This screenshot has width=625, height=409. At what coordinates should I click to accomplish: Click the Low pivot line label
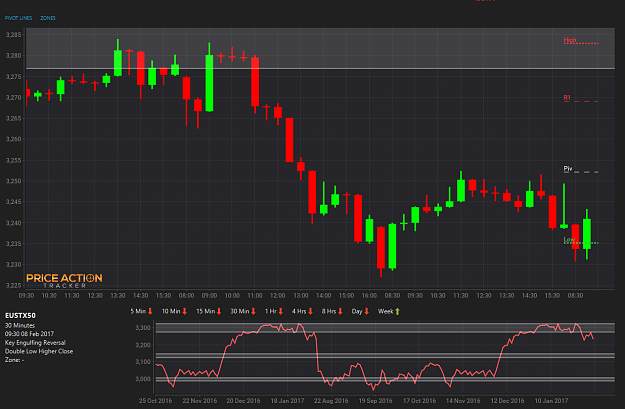coord(569,240)
